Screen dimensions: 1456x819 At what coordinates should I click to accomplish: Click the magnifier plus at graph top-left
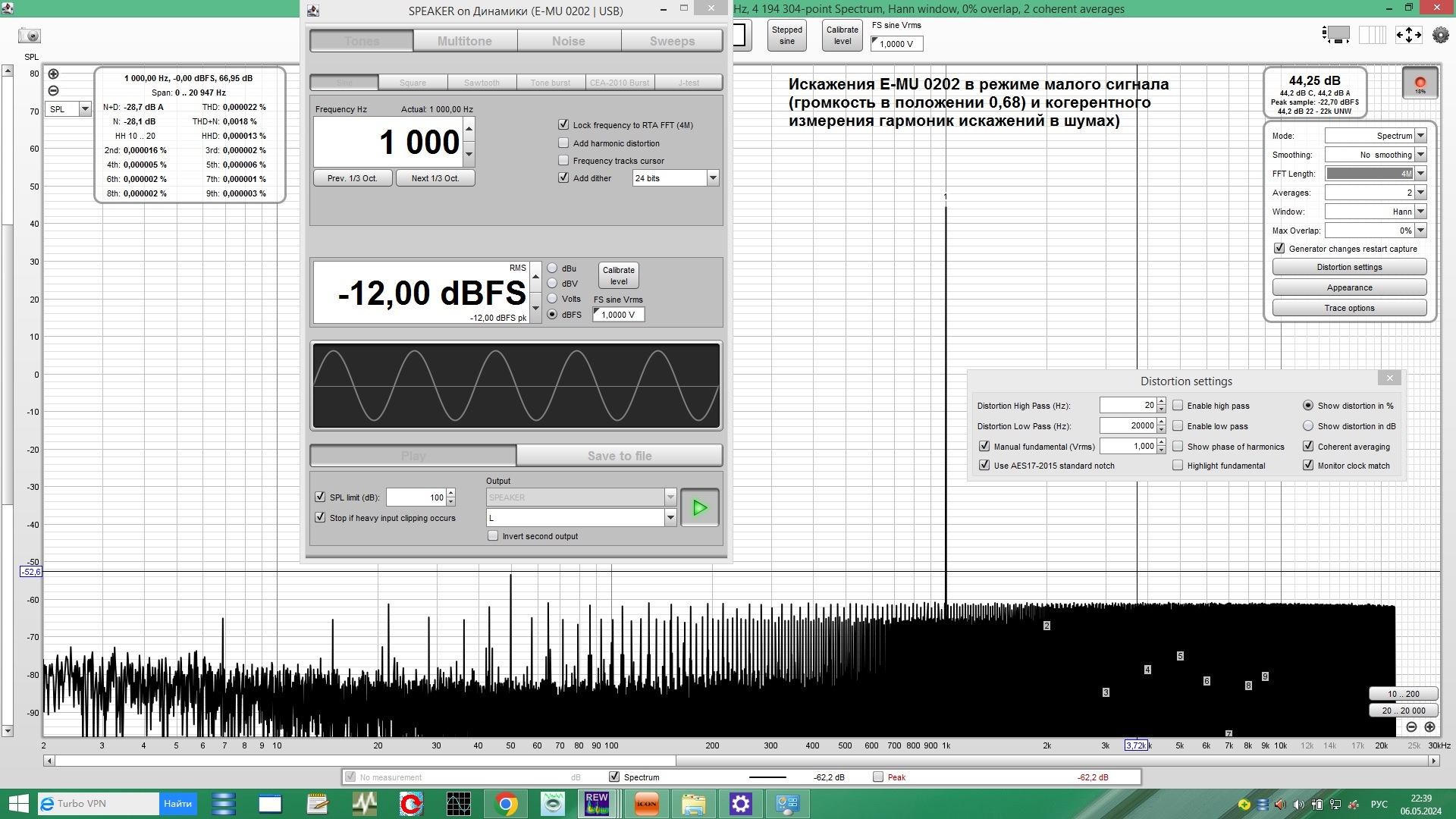53,74
